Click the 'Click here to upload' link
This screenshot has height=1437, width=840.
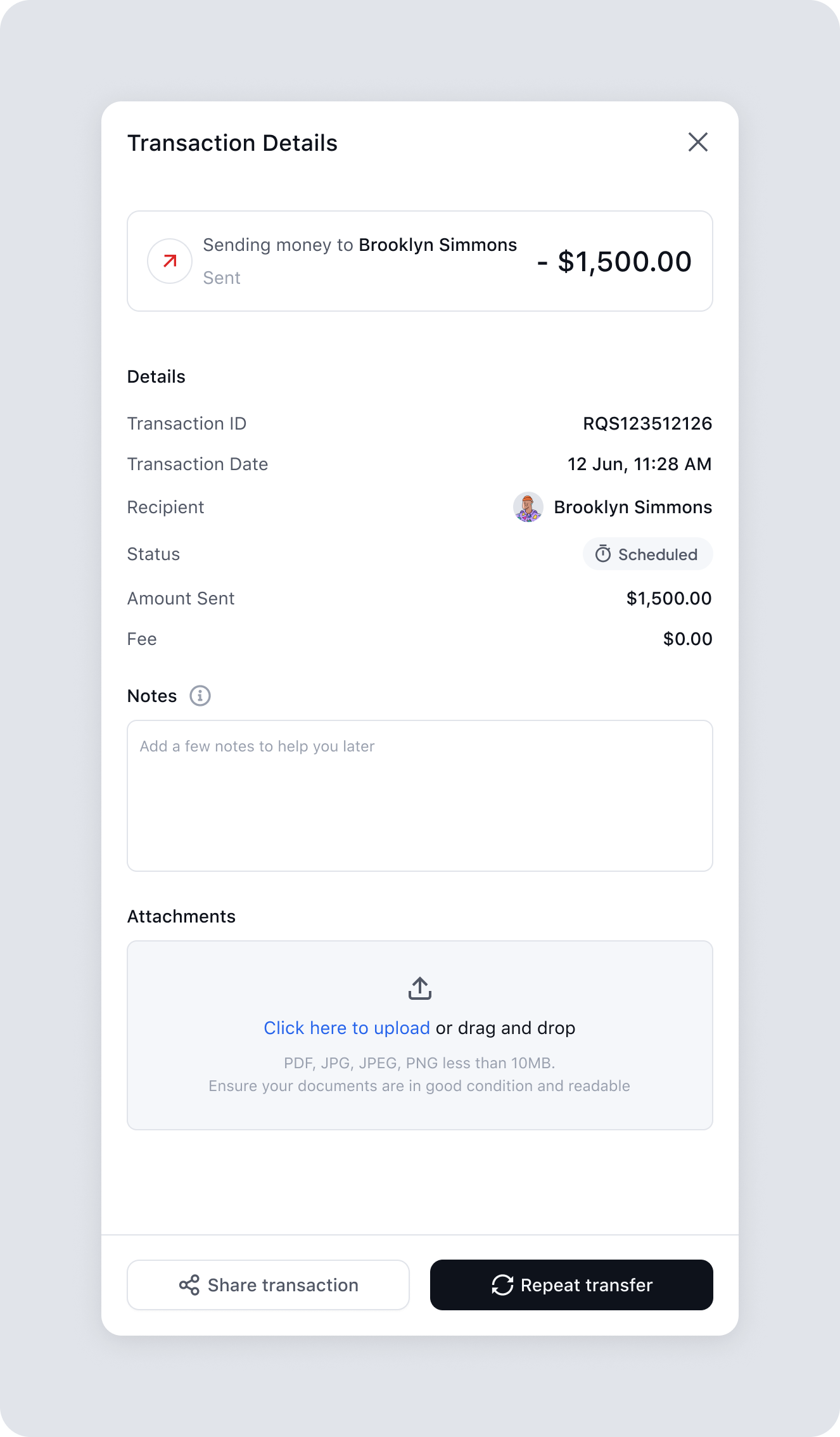(347, 1028)
